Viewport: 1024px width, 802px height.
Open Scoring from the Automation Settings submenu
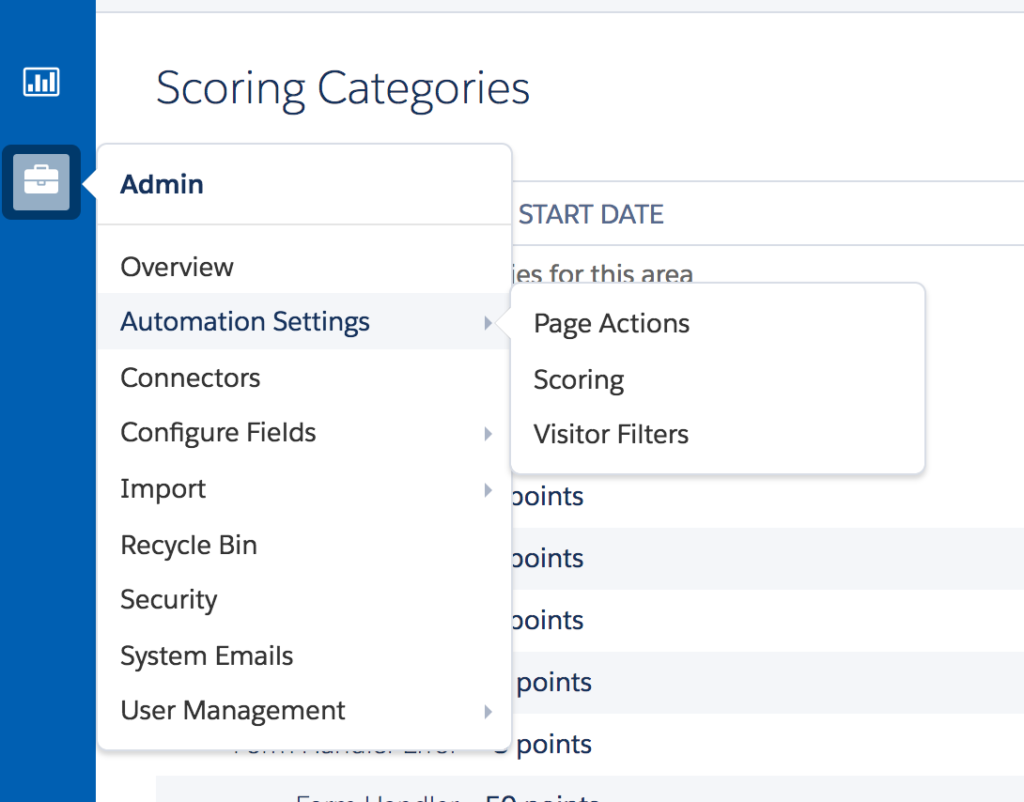tap(578, 379)
